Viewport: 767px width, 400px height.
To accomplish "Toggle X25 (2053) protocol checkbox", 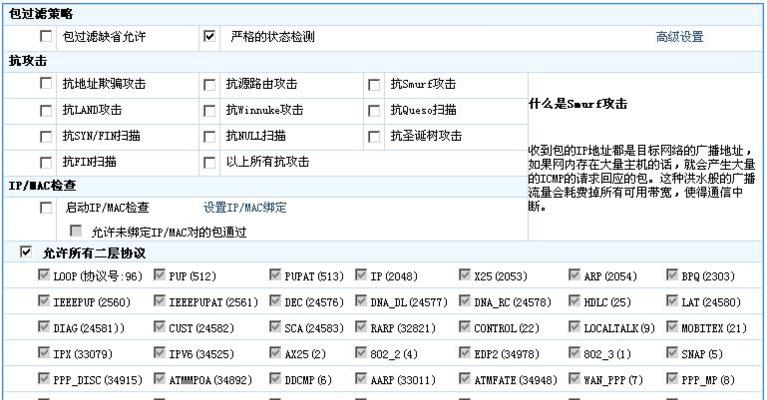I will [465, 275].
